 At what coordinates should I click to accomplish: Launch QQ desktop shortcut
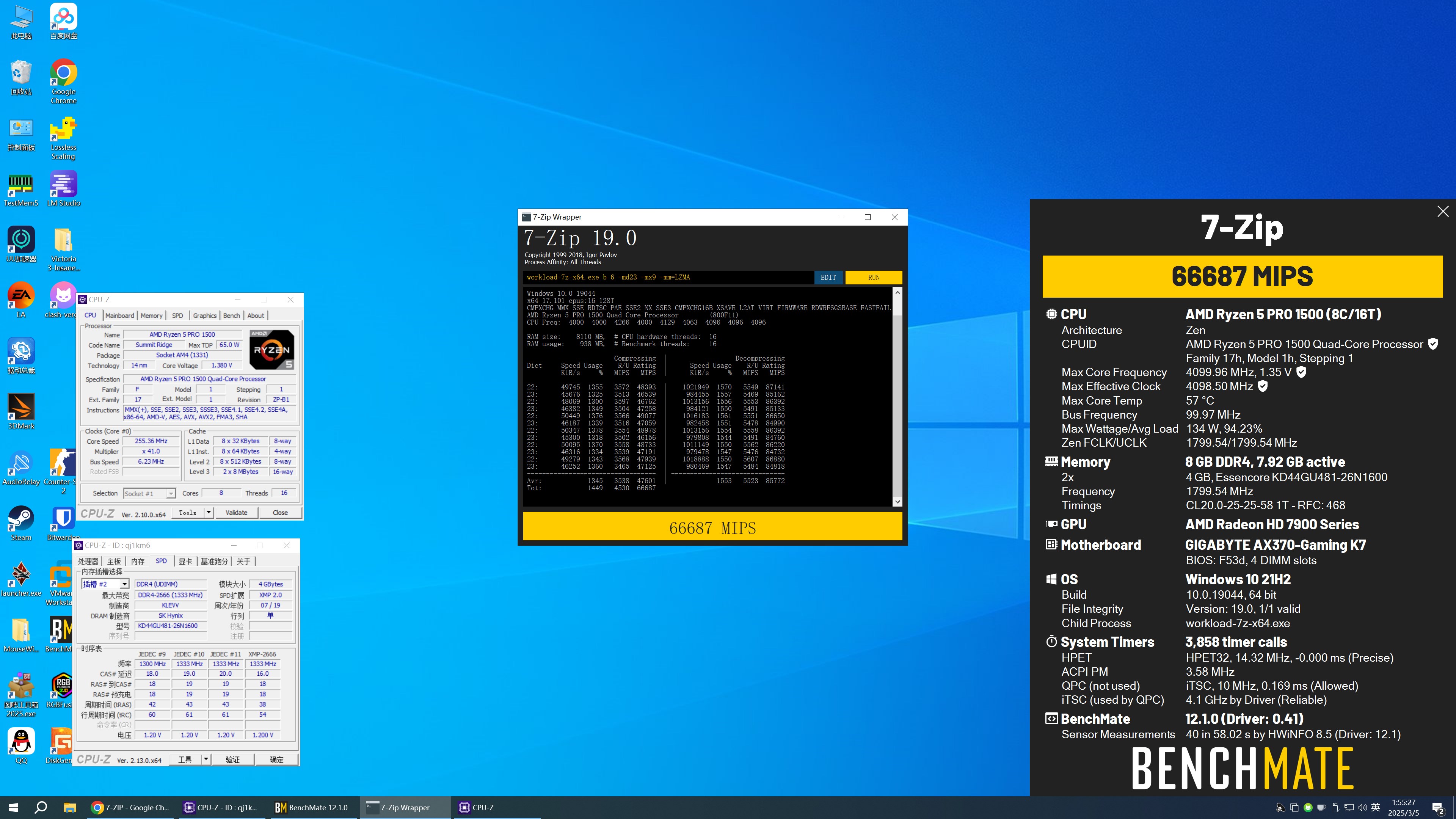[21, 746]
